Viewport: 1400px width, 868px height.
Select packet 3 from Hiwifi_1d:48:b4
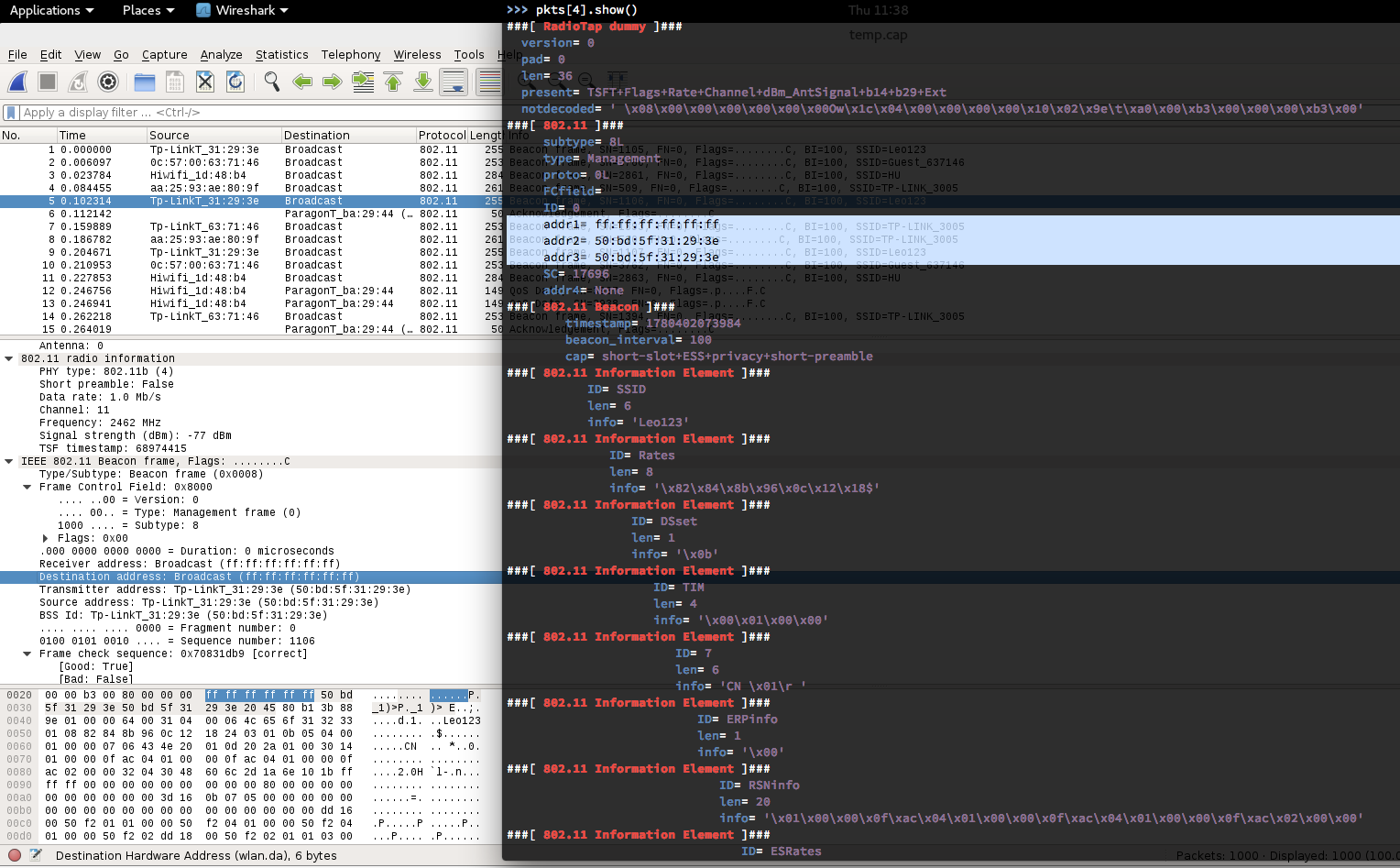tap(251, 175)
